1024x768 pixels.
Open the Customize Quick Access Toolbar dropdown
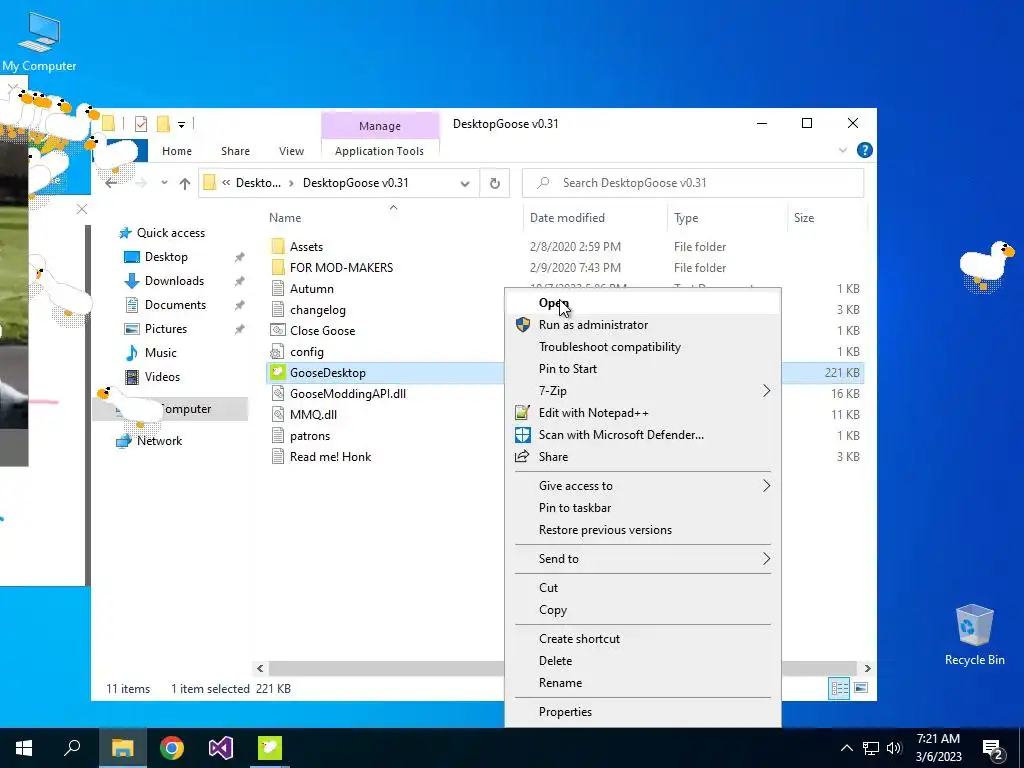[182, 124]
